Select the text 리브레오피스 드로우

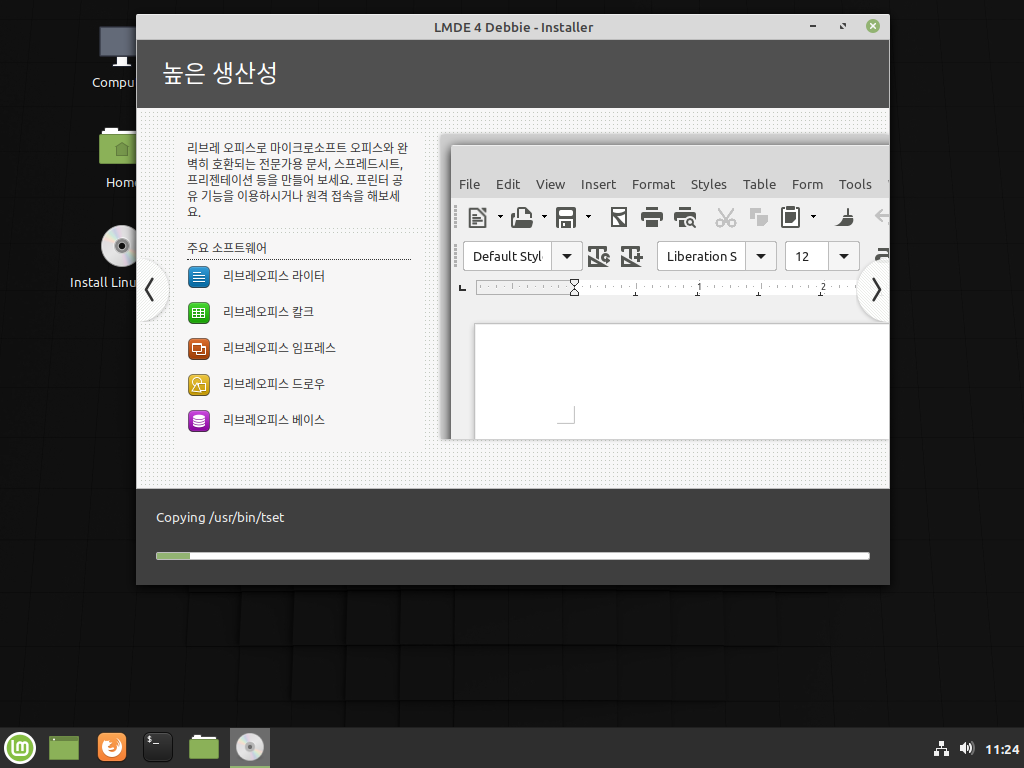(274, 384)
